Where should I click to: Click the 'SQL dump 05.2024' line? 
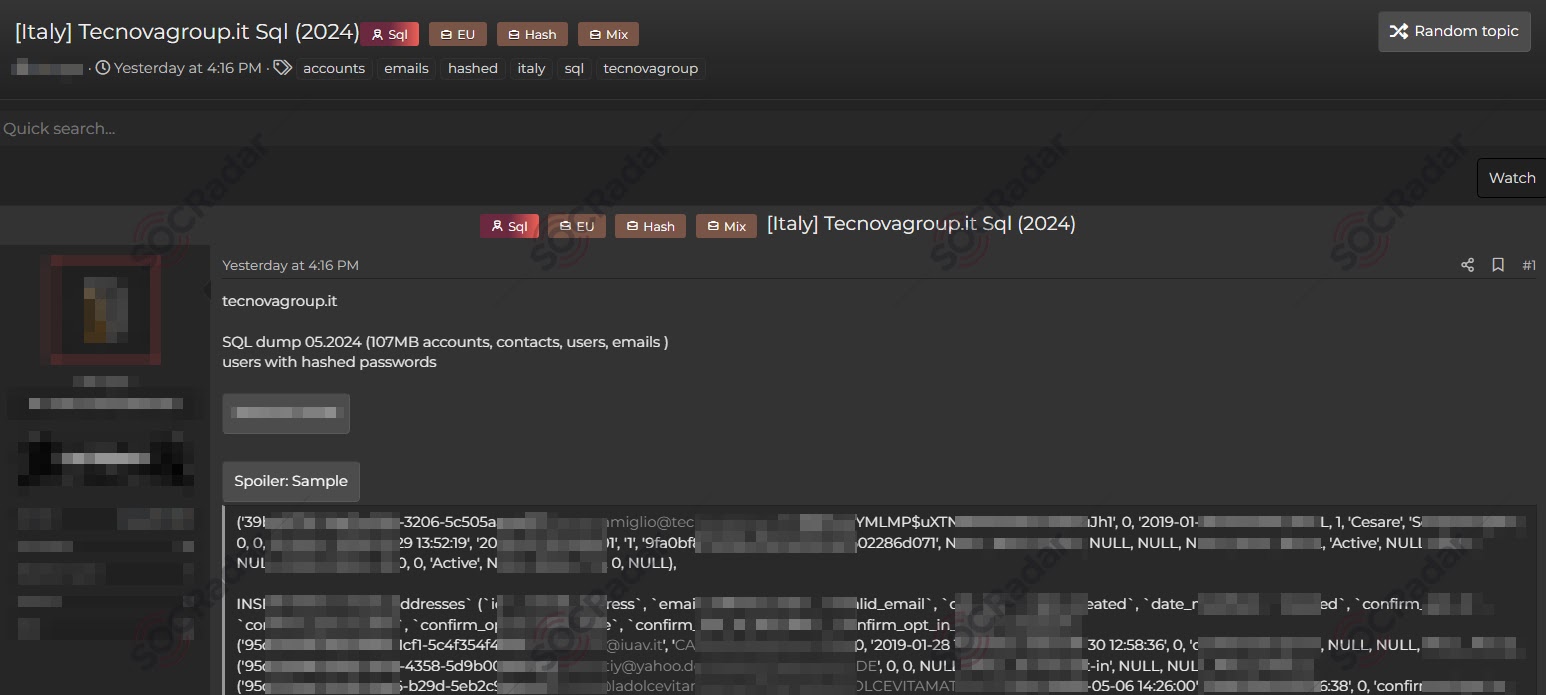coord(445,342)
